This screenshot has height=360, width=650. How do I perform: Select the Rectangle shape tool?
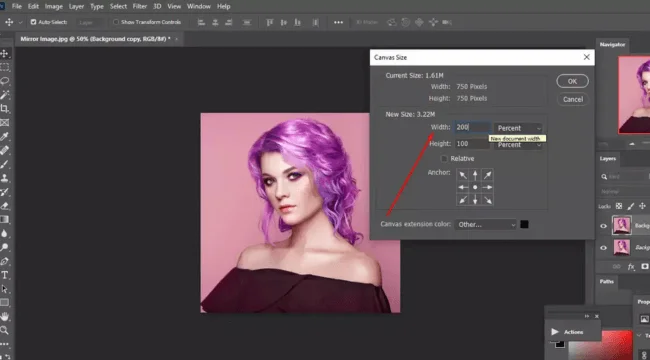point(5,302)
